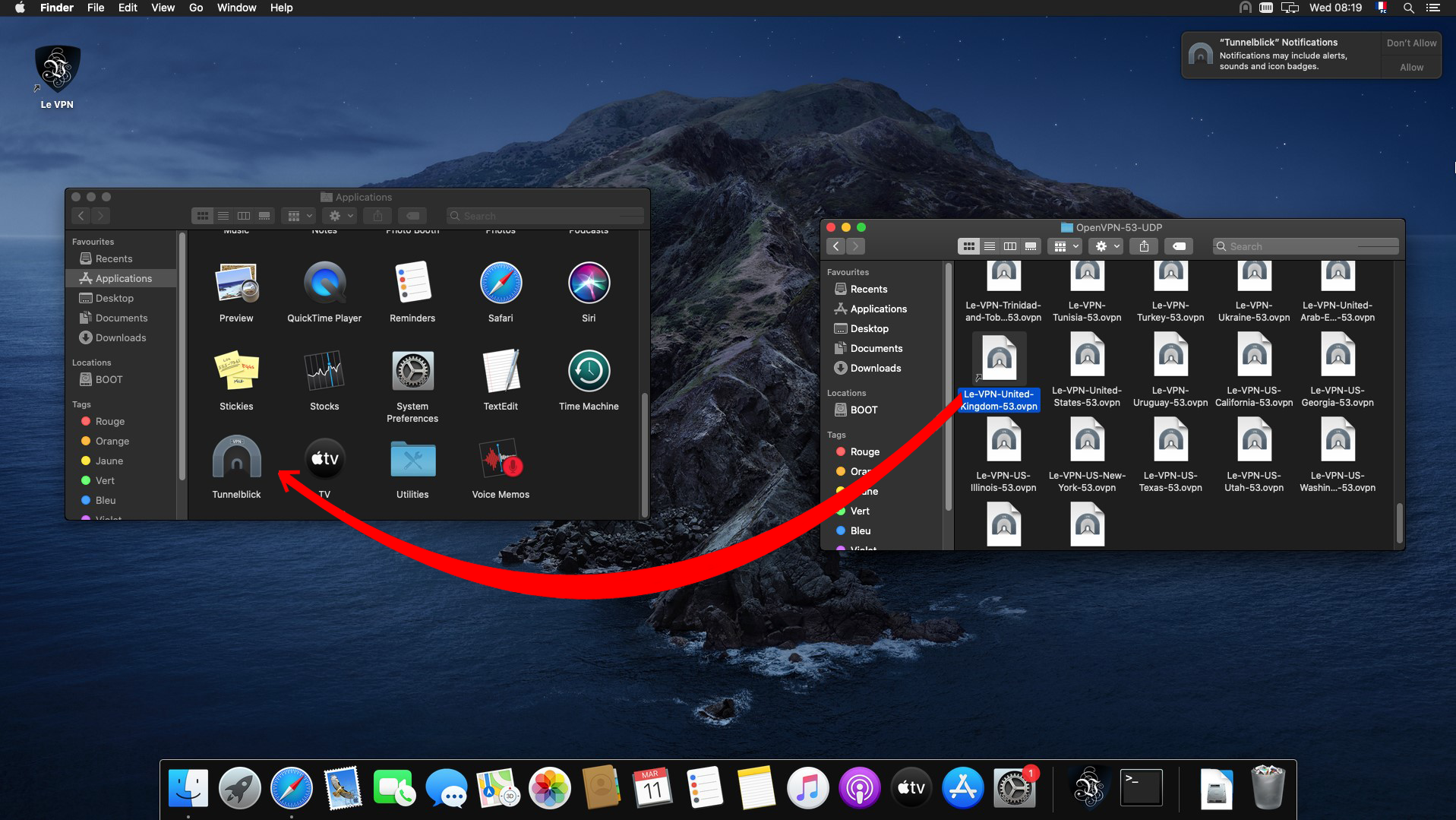Click Edit Tags button in OpenVPN window
Screen dimensions: 1456x820
[x=1179, y=246]
